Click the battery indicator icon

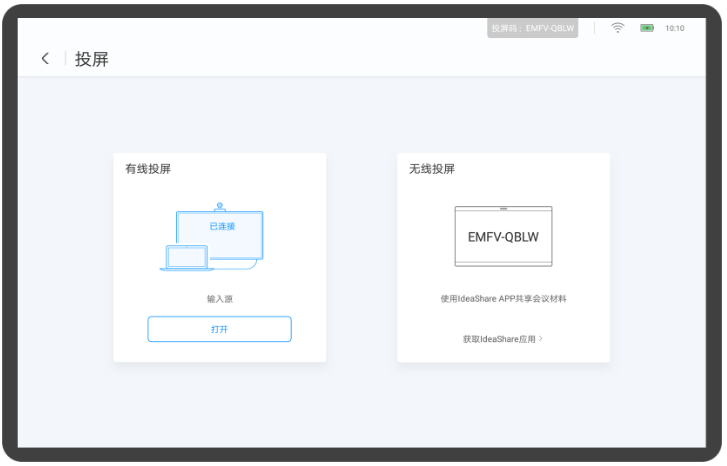pyautogui.click(x=646, y=28)
